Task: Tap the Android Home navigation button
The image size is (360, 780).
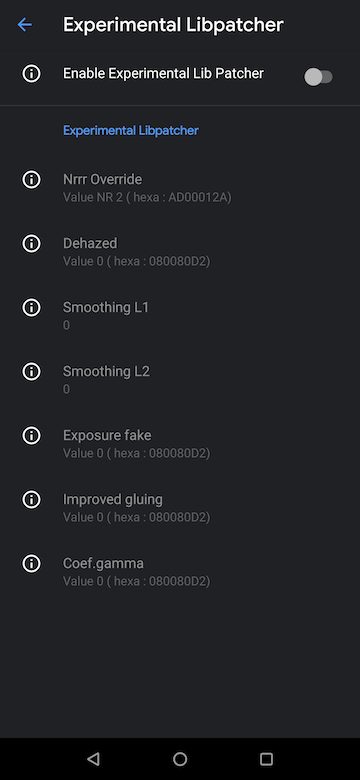Action: click(180, 759)
